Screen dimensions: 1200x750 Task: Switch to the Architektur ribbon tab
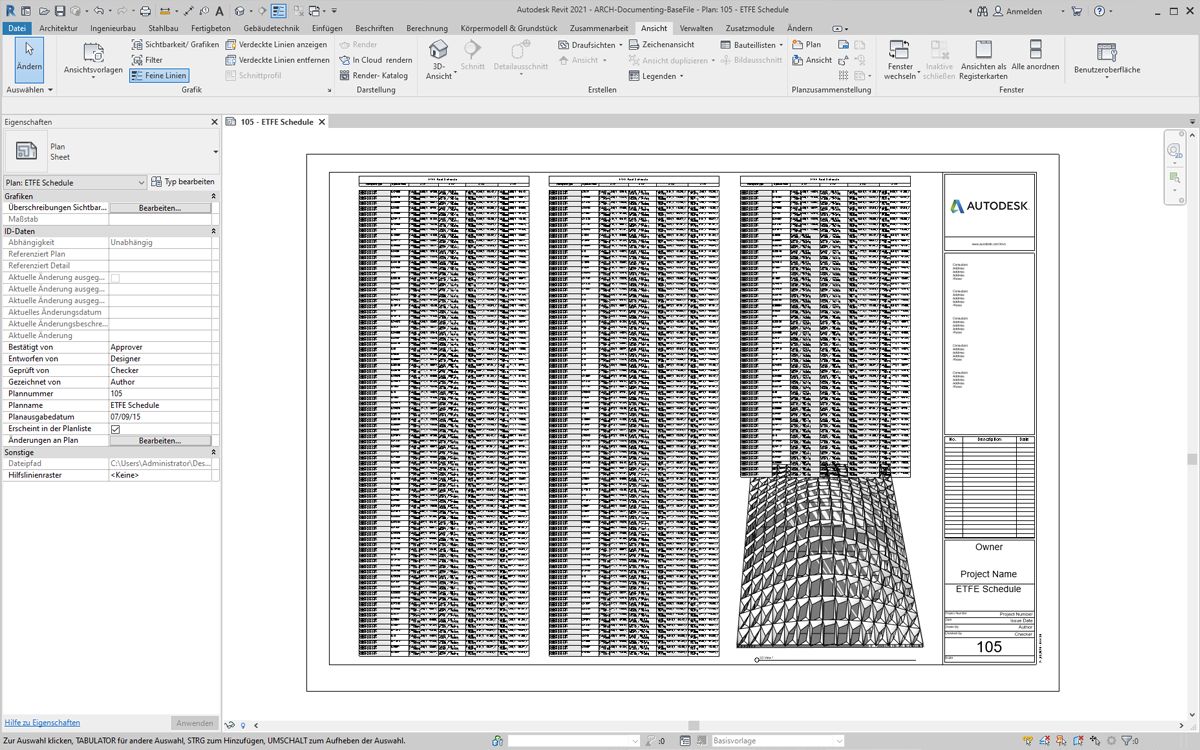point(59,28)
